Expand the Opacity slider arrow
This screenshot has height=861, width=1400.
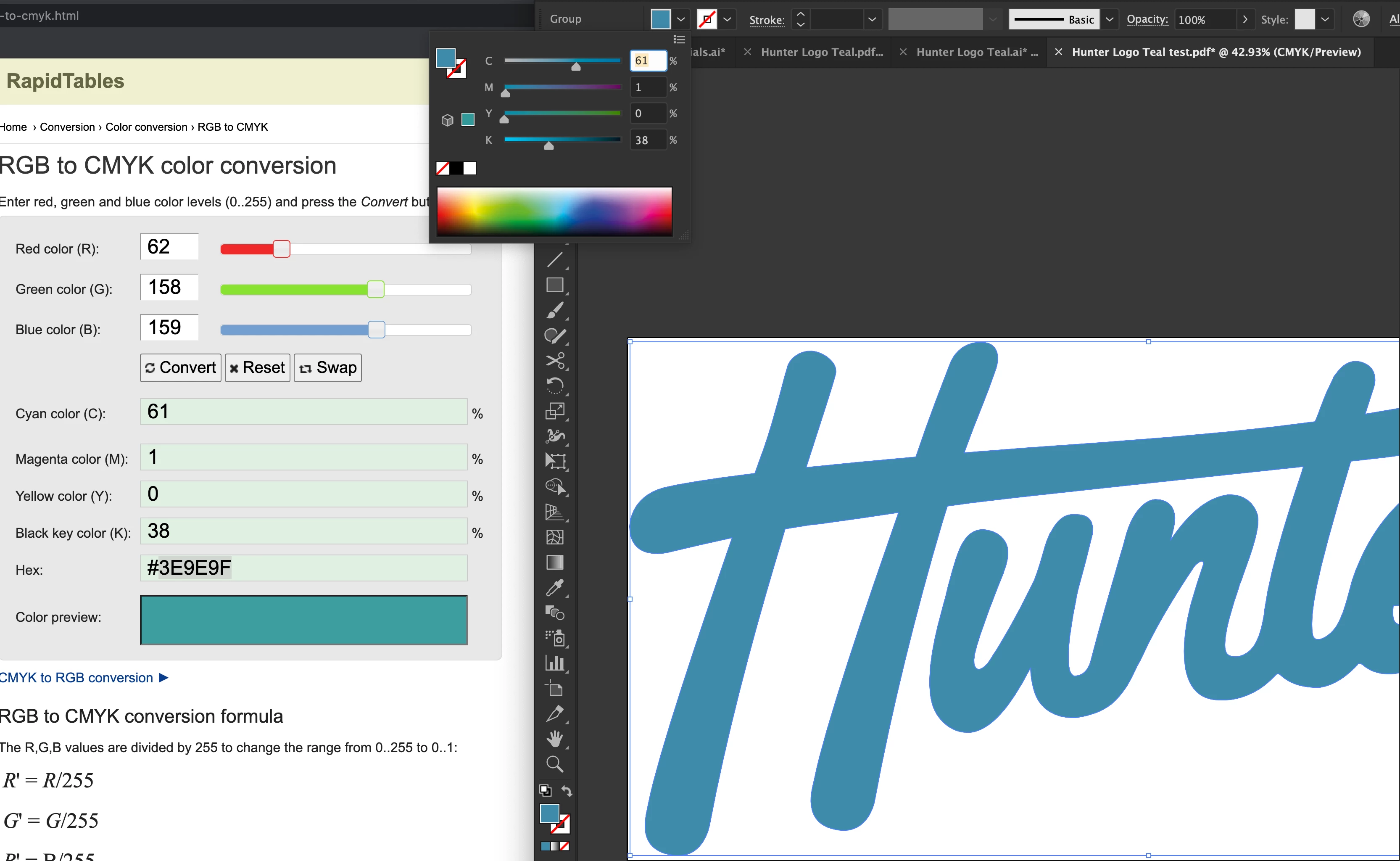pos(1244,19)
